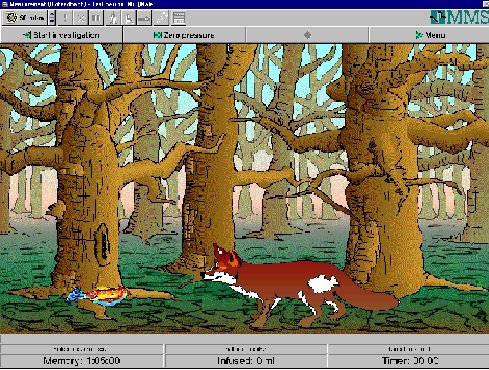
Task: Click the channel list display icon
Action: (178, 18)
